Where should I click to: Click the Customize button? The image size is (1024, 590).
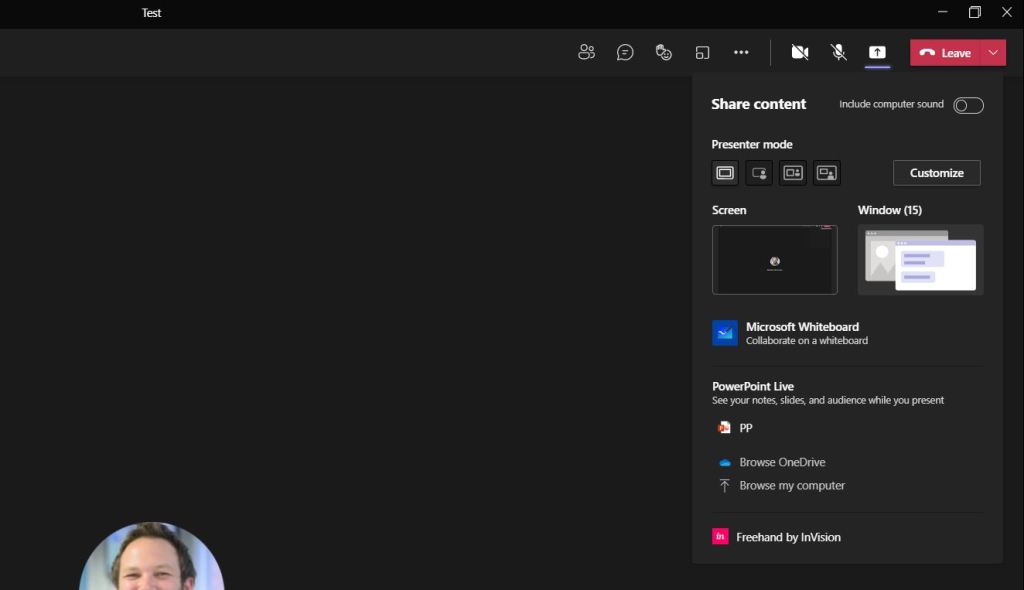click(x=936, y=173)
